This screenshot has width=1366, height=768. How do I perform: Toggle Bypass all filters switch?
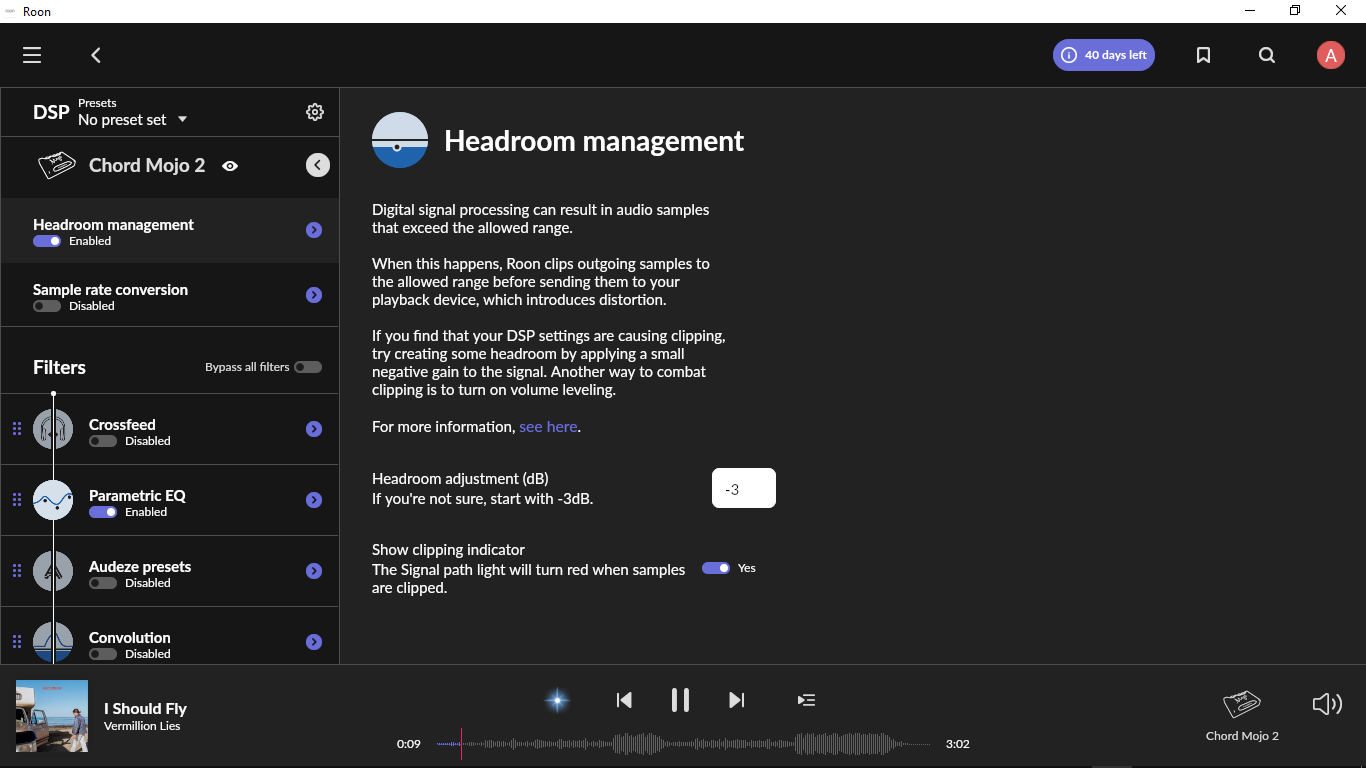pyautogui.click(x=308, y=367)
